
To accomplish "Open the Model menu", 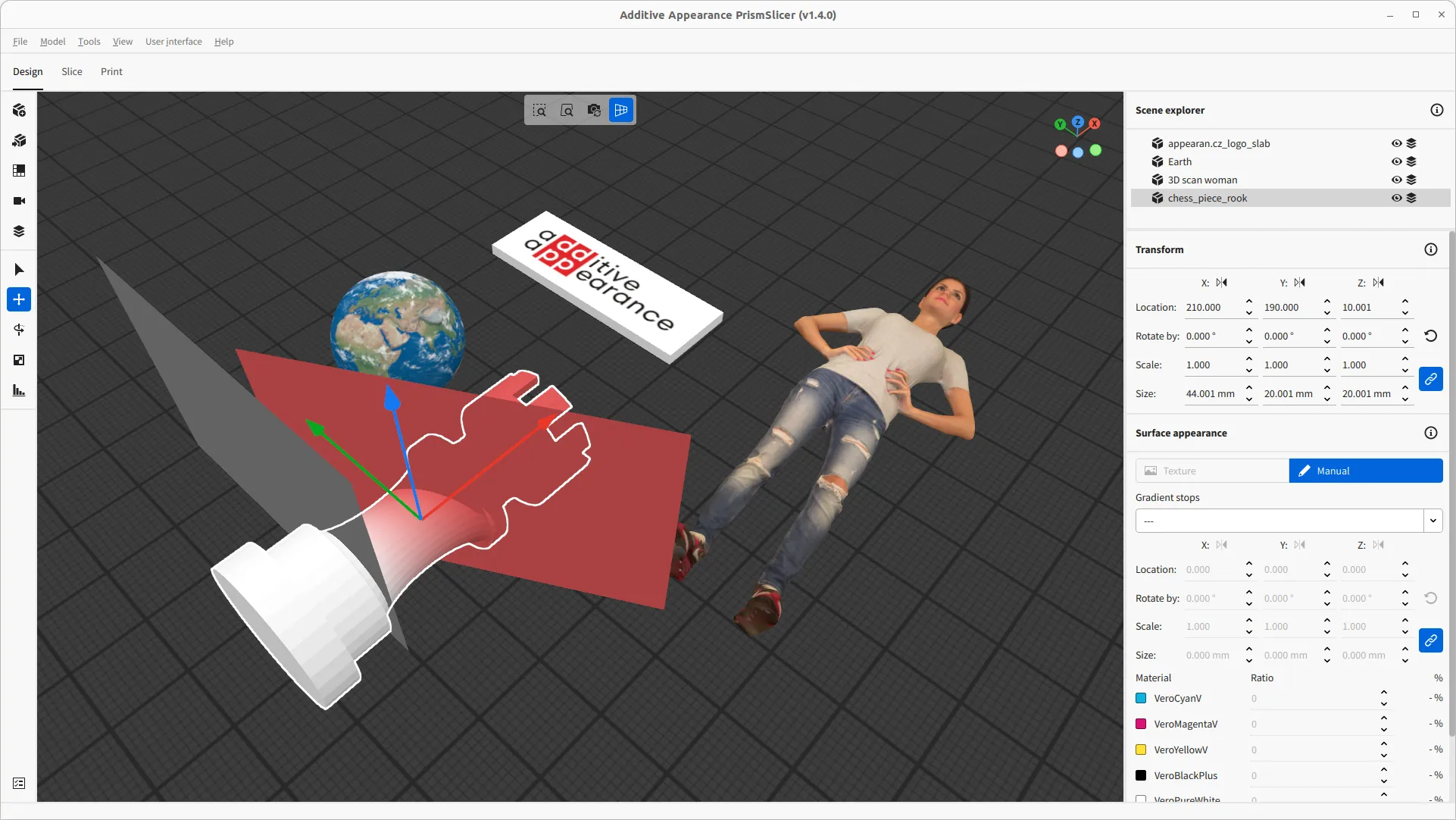I will pyautogui.click(x=52, y=42).
